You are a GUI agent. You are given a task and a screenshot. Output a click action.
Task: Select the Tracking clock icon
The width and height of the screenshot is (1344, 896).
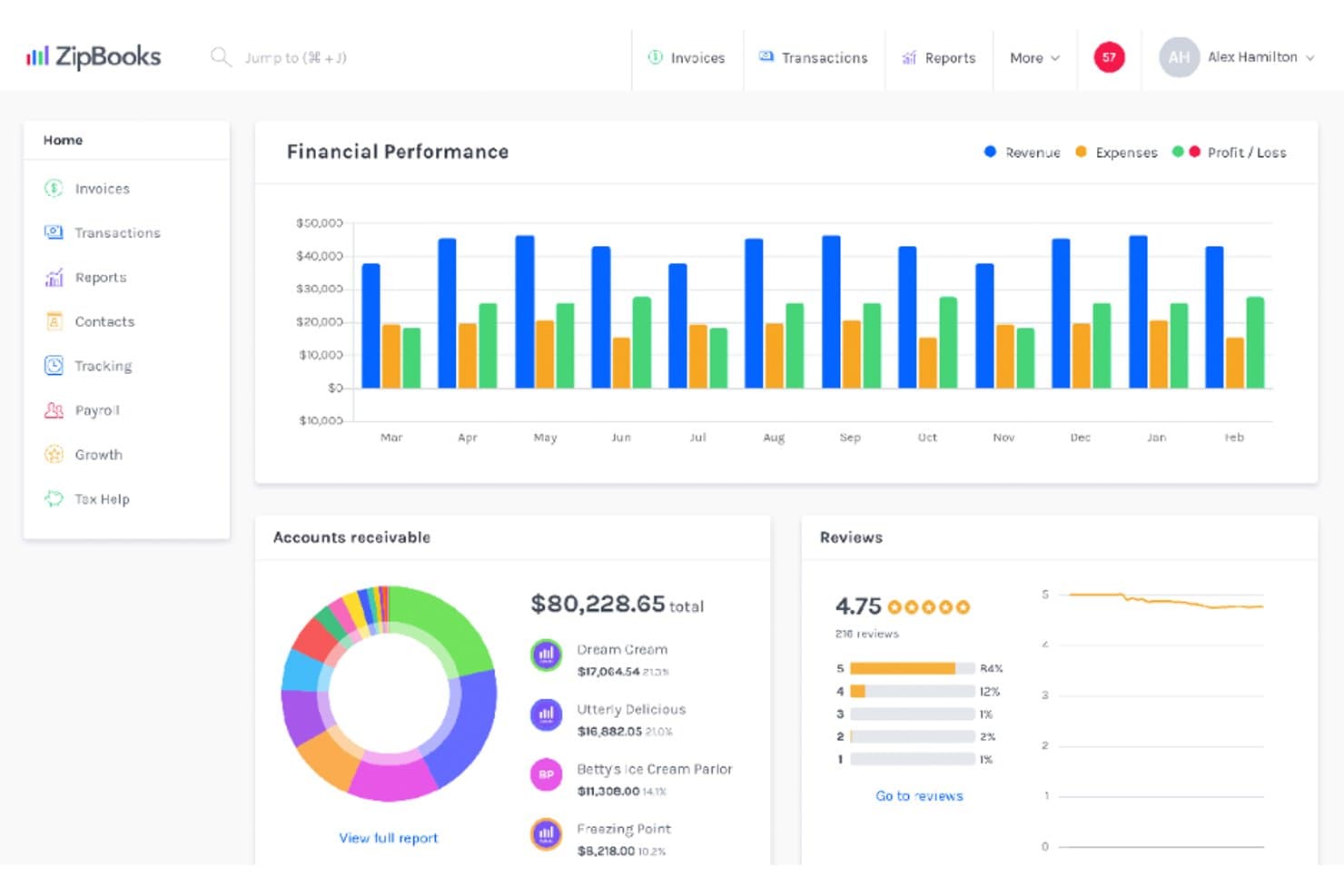click(x=54, y=366)
